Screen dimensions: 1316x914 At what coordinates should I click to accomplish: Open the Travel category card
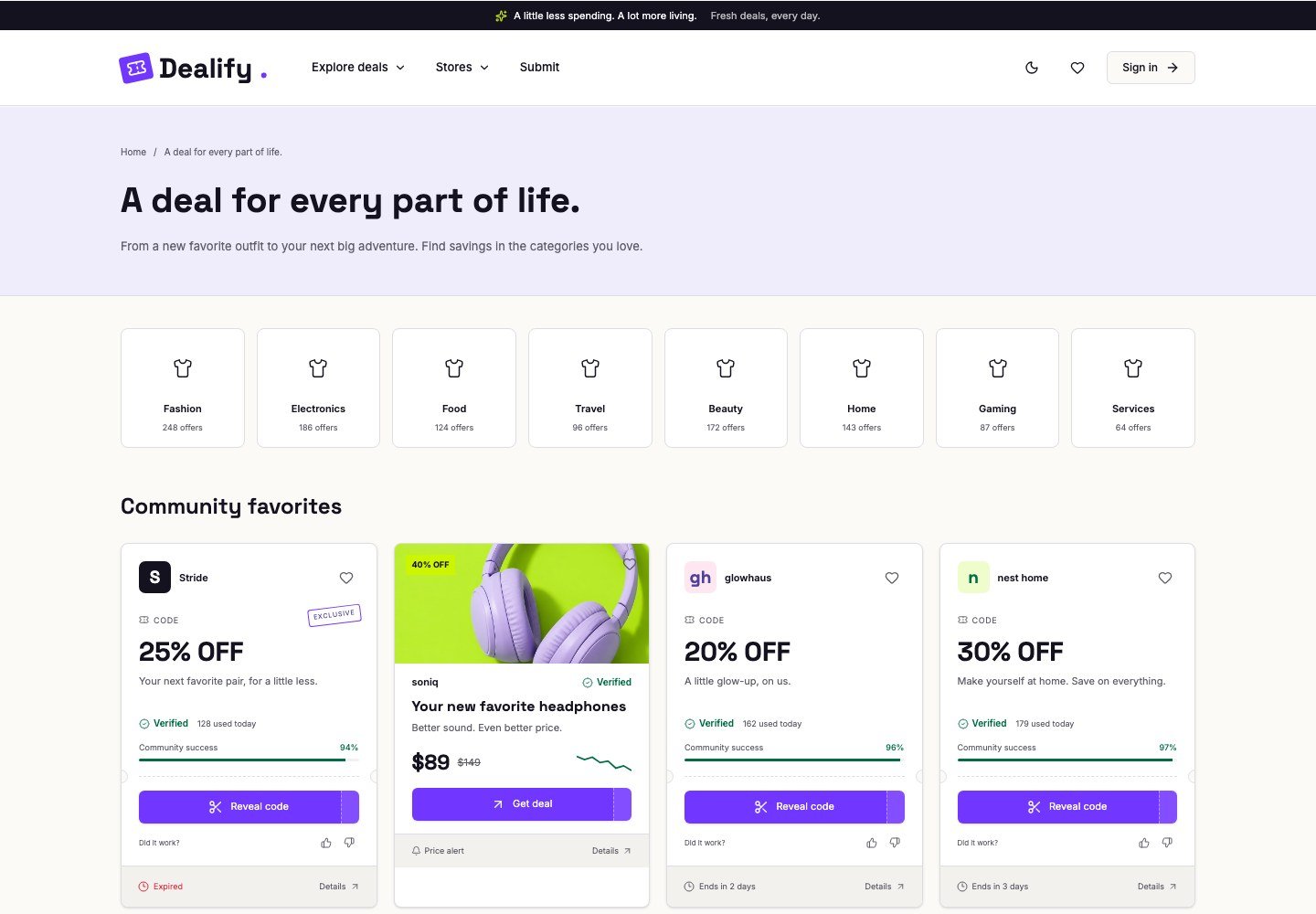tap(590, 388)
